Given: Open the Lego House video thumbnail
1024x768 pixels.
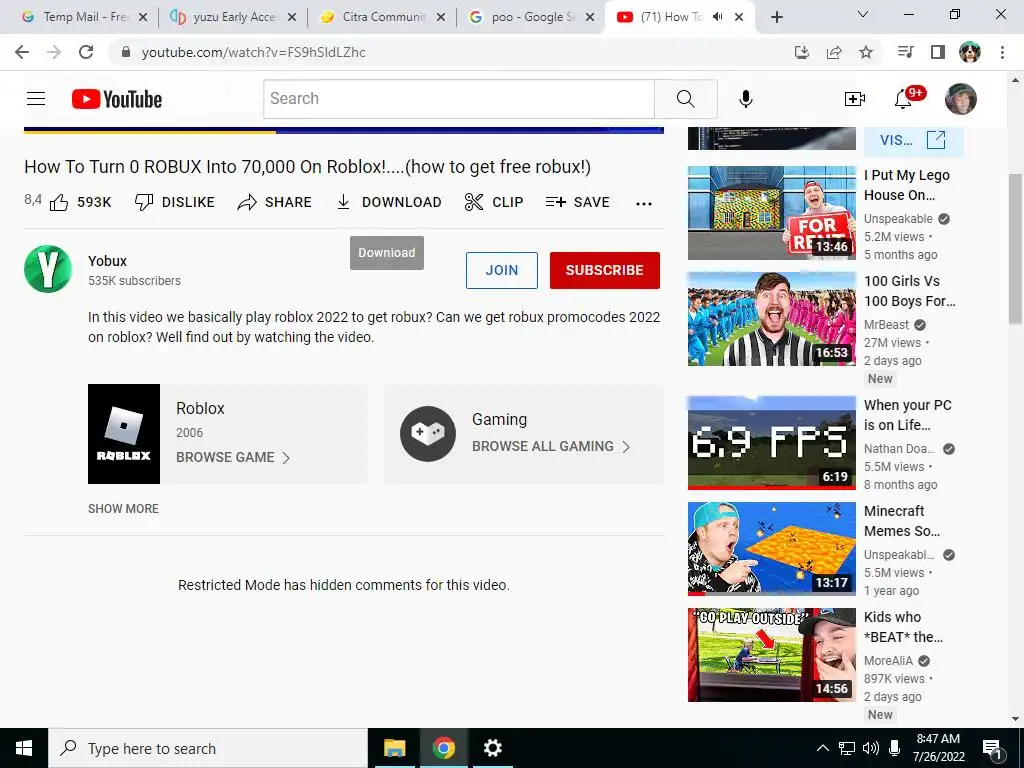Looking at the screenshot, I should [x=772, y=213].
